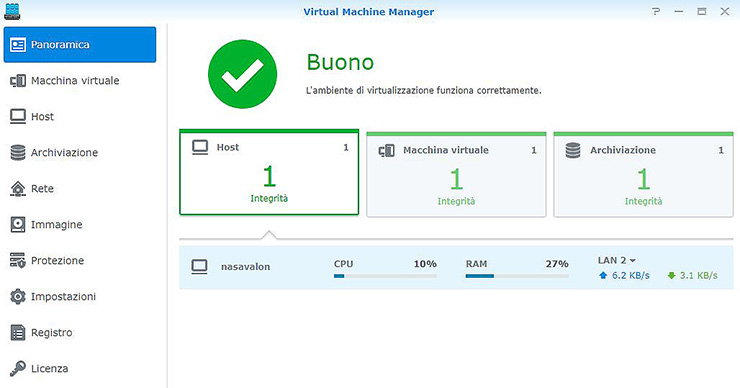Click the RAM usage progress bar

click(x=517, y=276)
